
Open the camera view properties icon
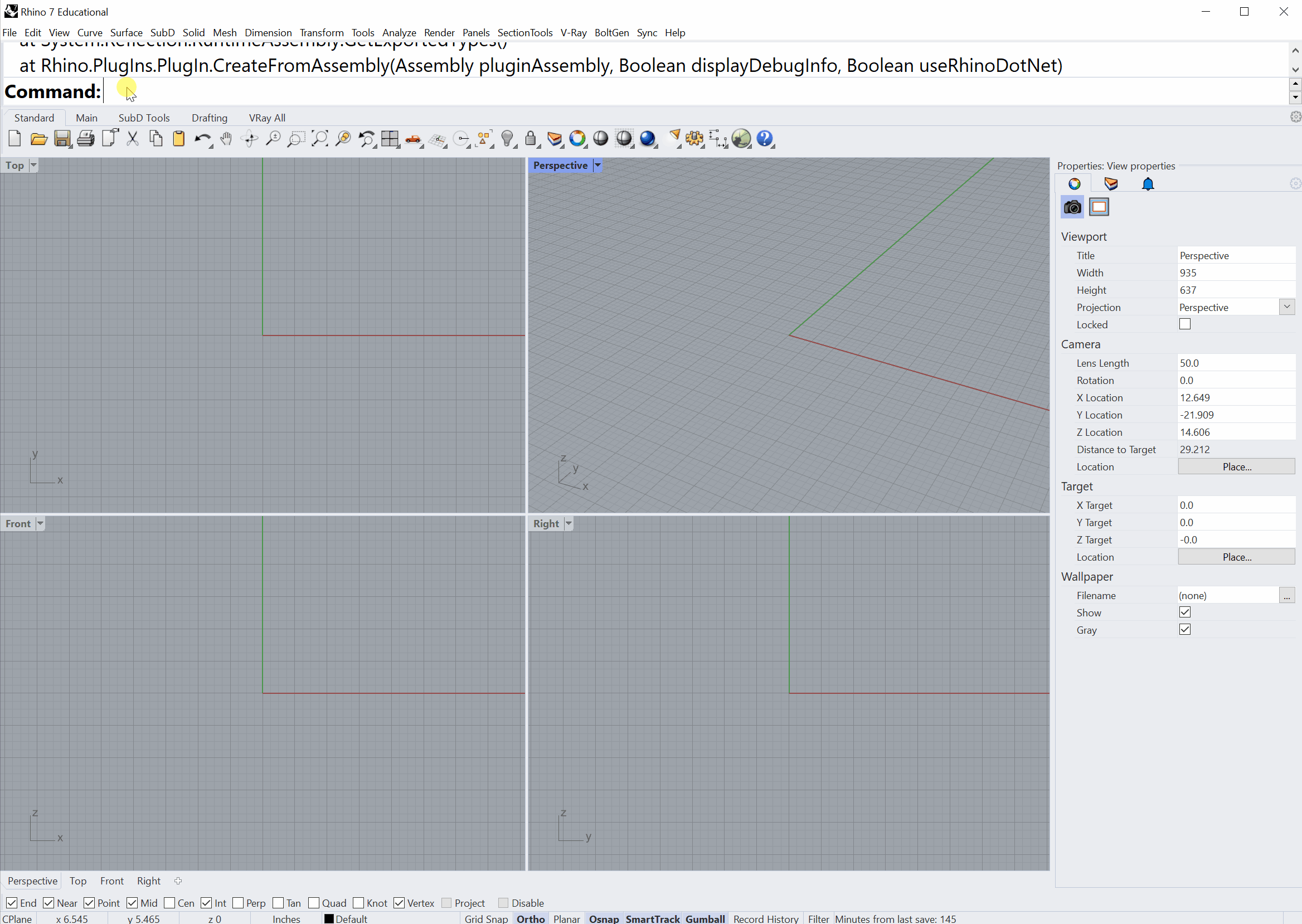[1072, 207]
